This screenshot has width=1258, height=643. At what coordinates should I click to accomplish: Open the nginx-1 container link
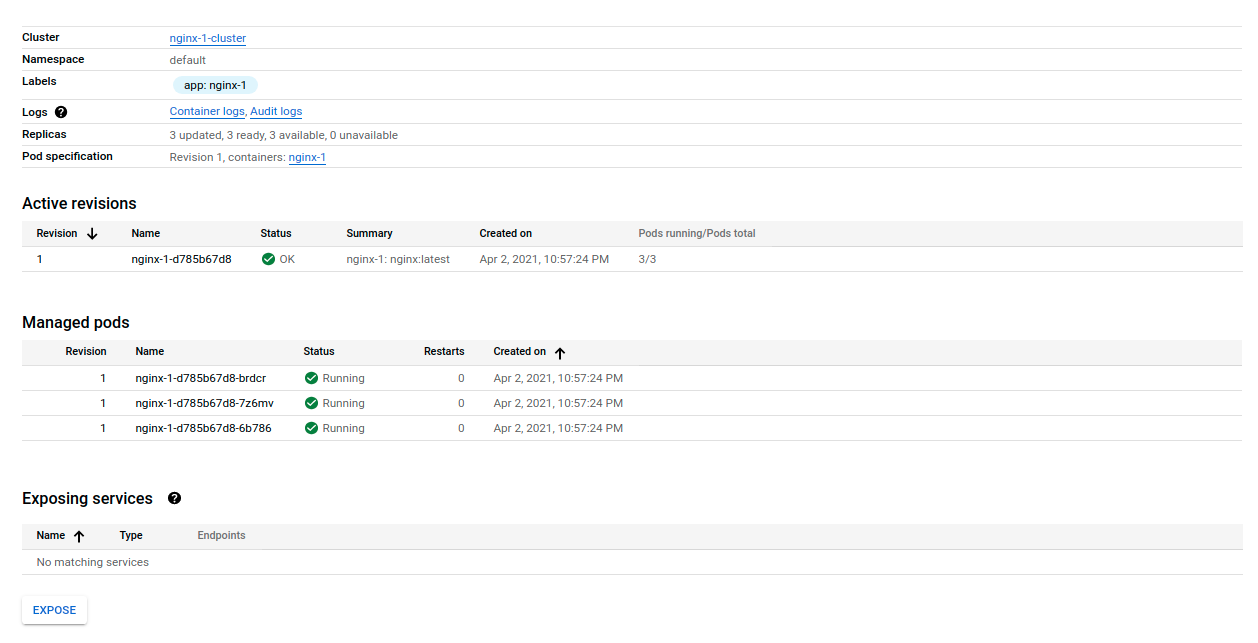tap(307, 157)
